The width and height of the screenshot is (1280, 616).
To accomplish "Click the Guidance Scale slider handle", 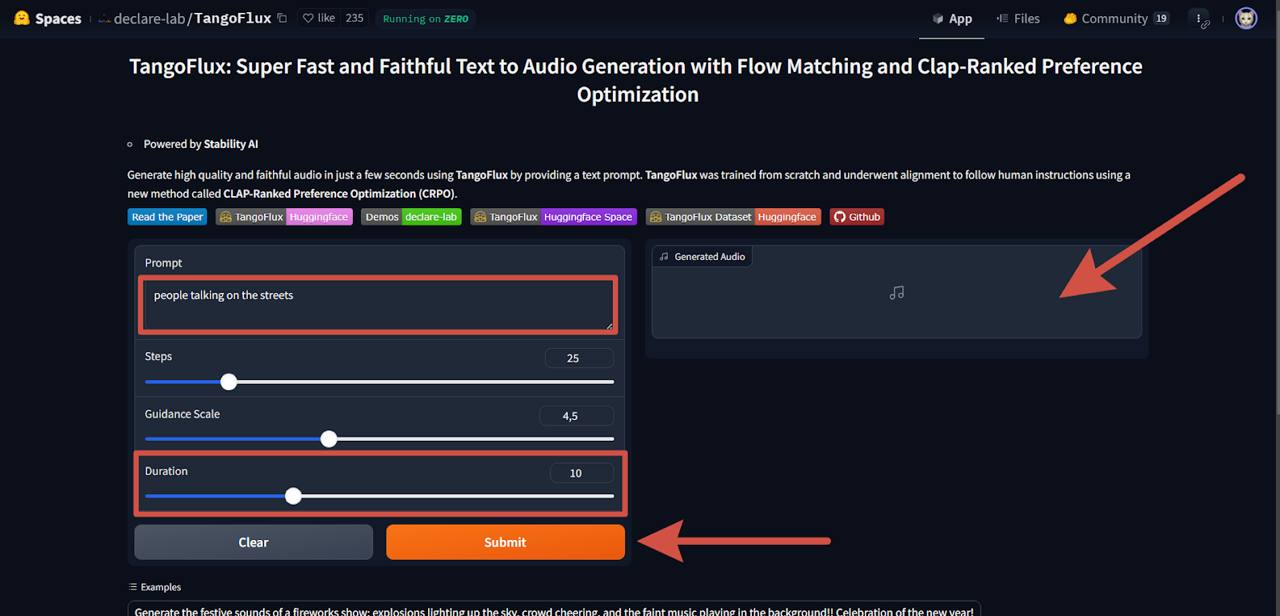I will (329, 439).
